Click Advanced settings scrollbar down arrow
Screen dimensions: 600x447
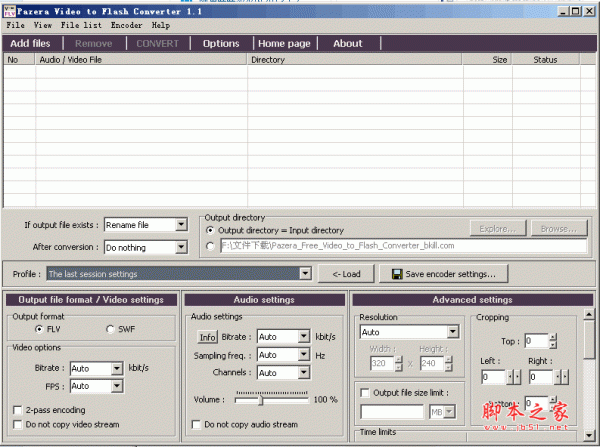point(589,435)
